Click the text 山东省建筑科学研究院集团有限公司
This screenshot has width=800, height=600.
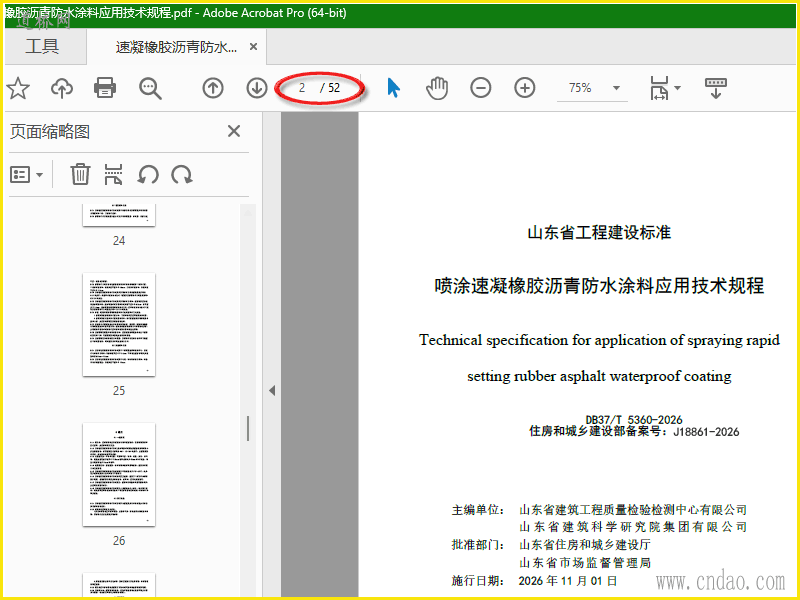pos(633,527)
